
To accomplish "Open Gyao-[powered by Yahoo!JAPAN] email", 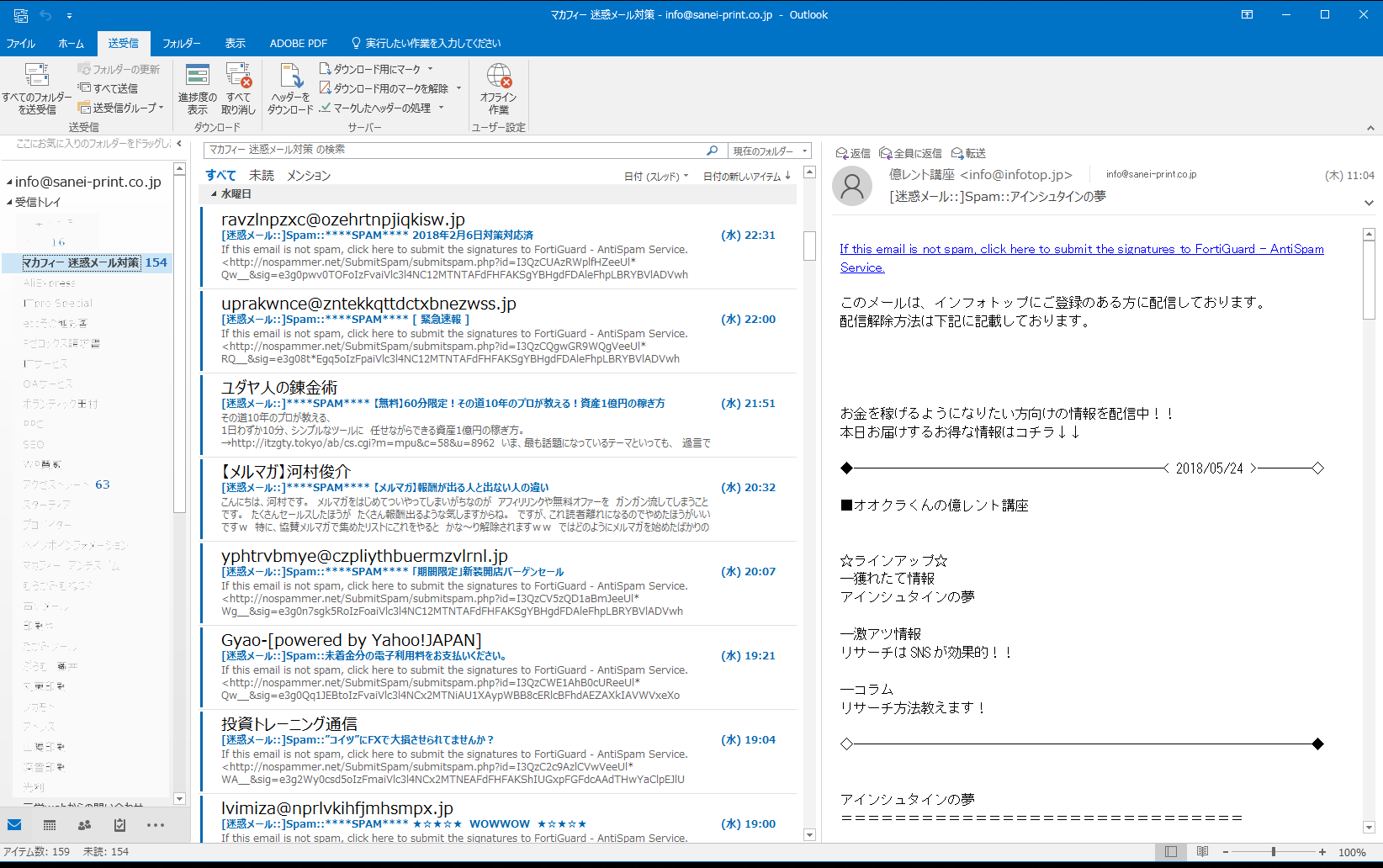I will point(498,668).
